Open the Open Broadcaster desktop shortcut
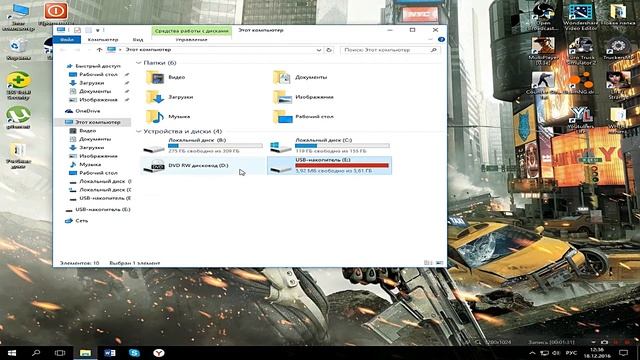640x360 pixels. (x=543, y=17)
